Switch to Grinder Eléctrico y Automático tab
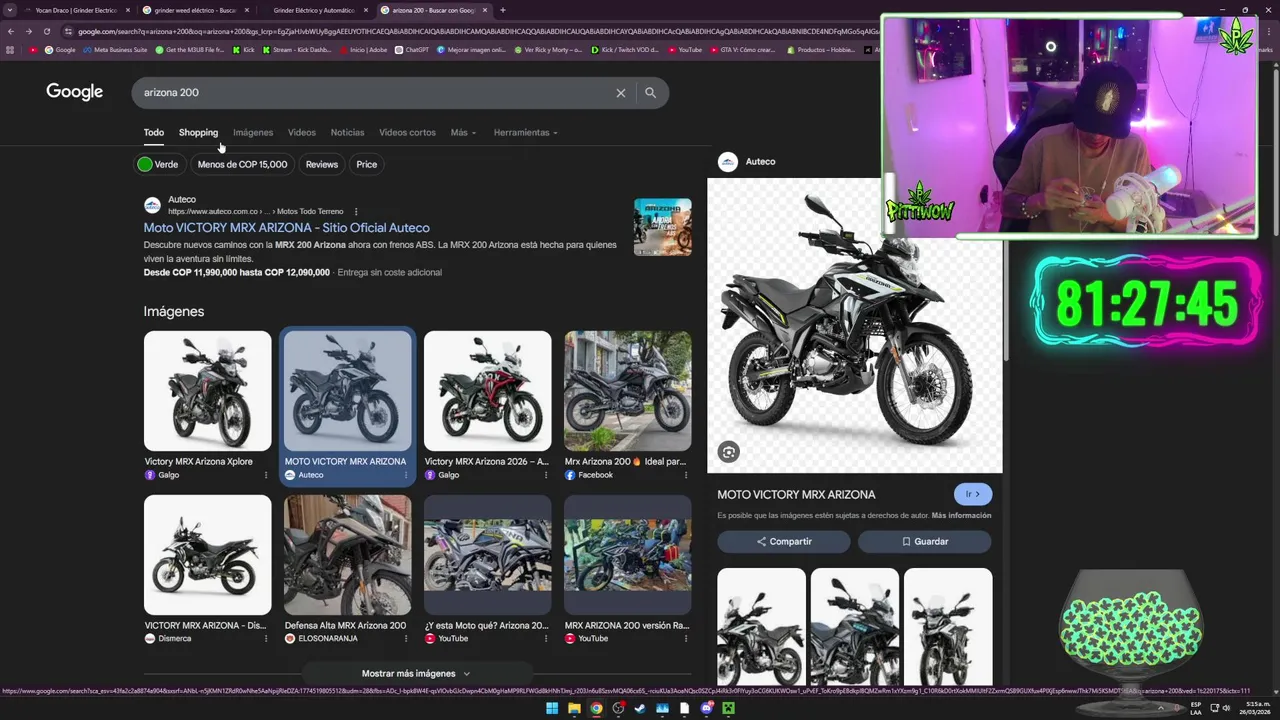The image size is (1280, 720). click(x=312, y=10)
